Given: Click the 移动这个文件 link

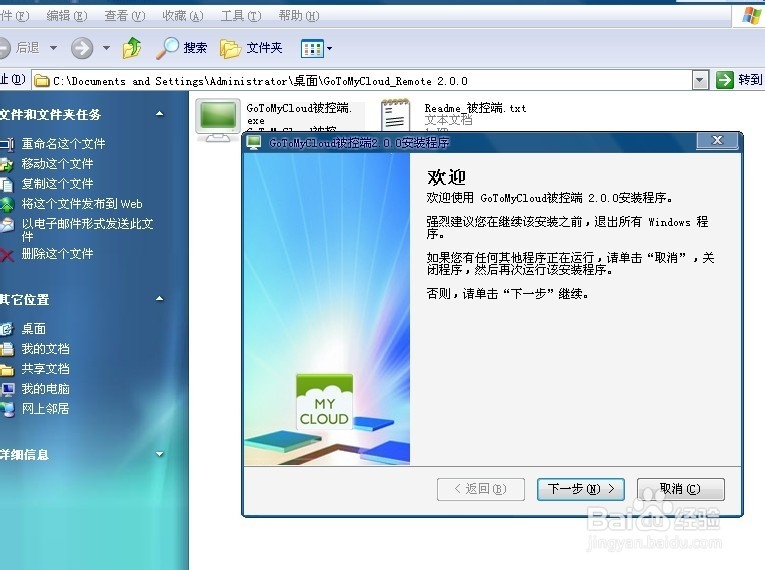Looking at the screenshot, I should [57, 164].
